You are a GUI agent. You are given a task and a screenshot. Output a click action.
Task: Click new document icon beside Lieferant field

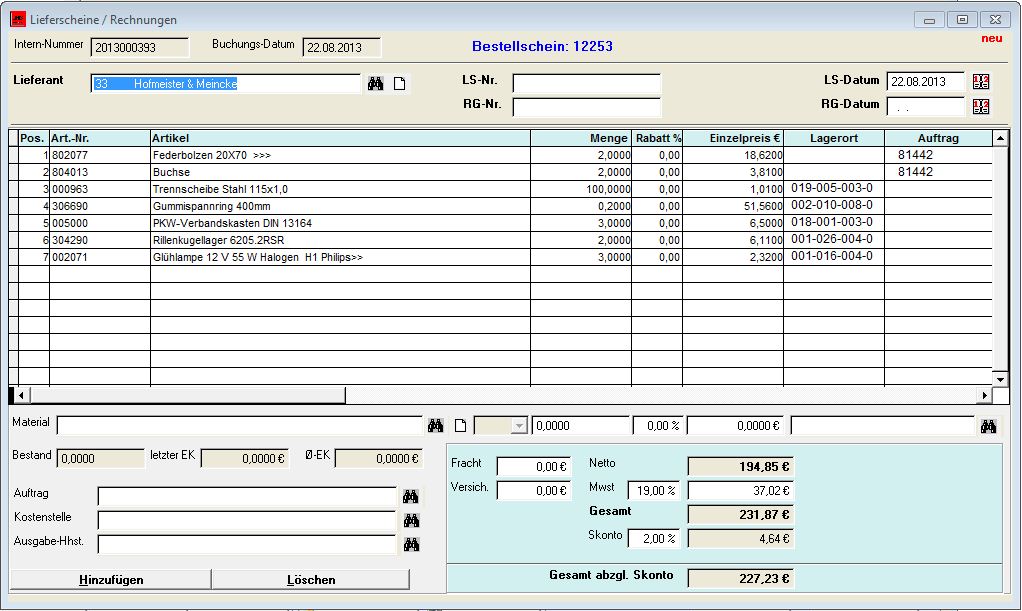point(399,84)
